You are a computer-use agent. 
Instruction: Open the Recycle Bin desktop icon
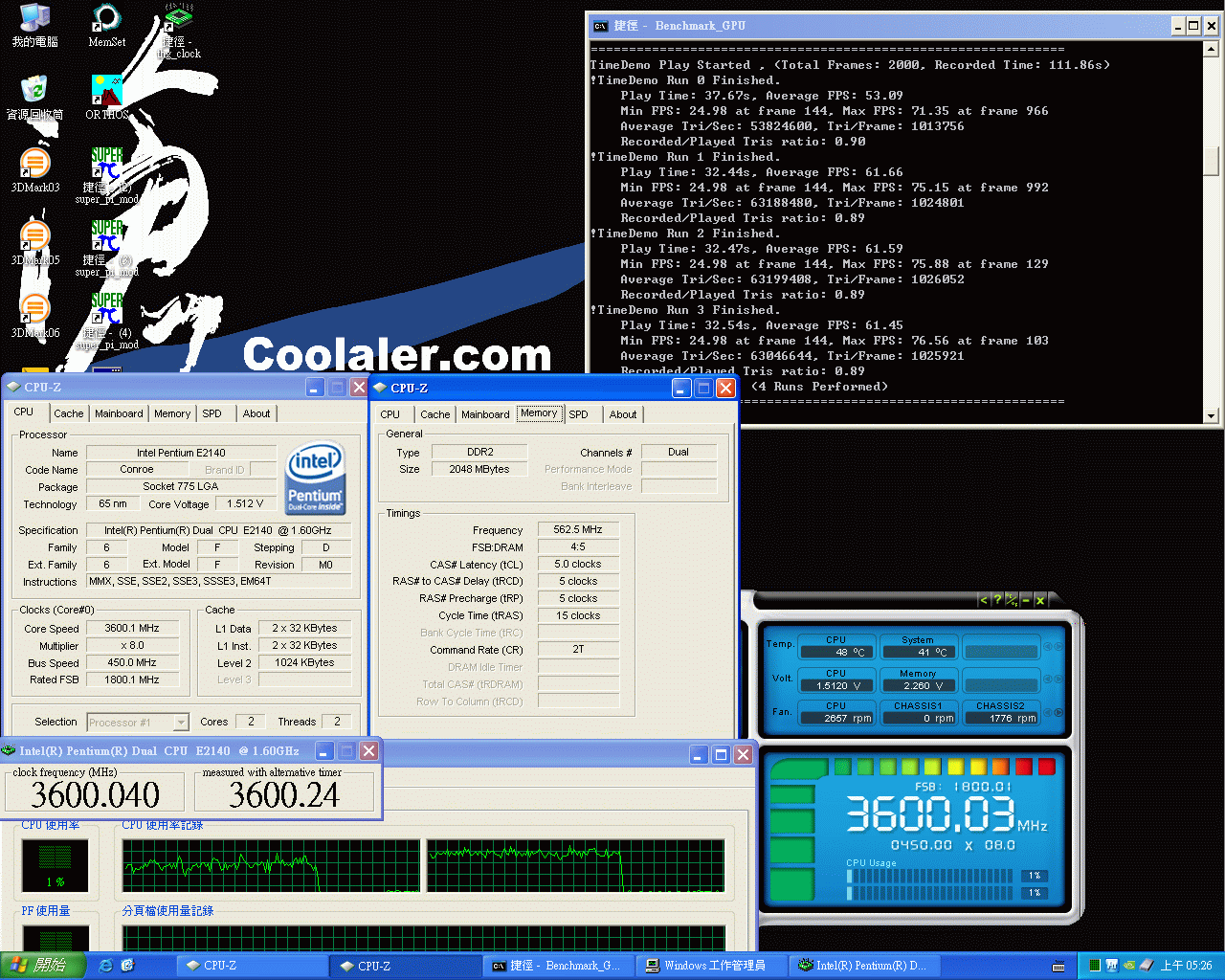coord(34,98)
